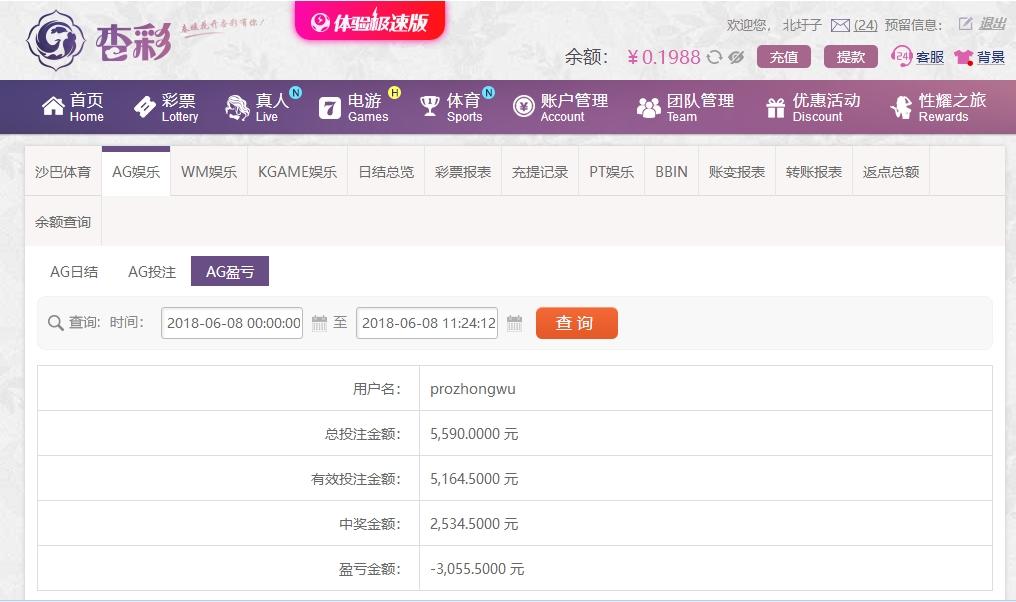
Task: Open 充提记录 tab
Action: [540, 172]
